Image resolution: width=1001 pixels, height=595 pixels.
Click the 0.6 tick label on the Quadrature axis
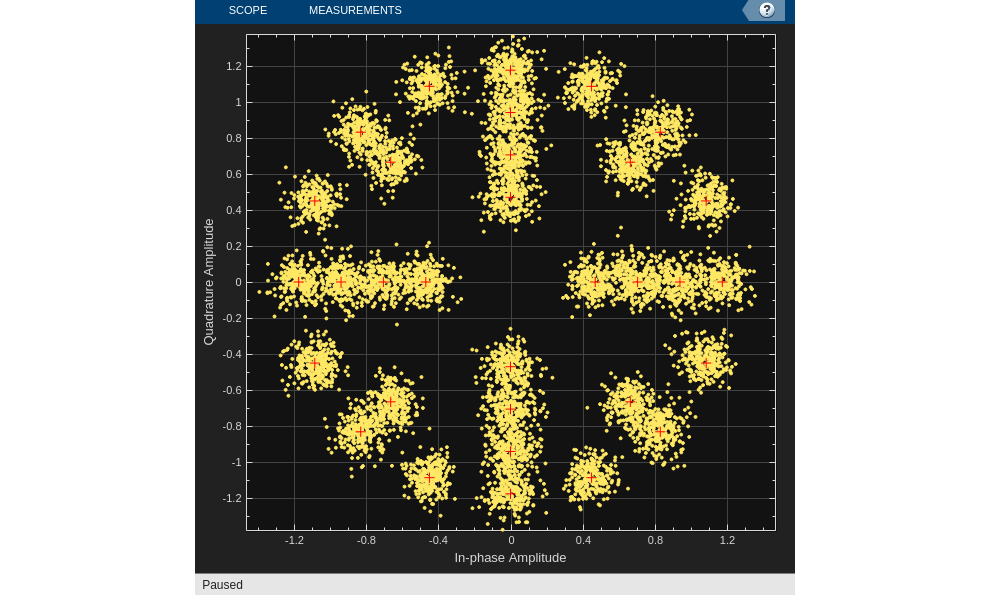pyautogui.click(x=233, y=174)
